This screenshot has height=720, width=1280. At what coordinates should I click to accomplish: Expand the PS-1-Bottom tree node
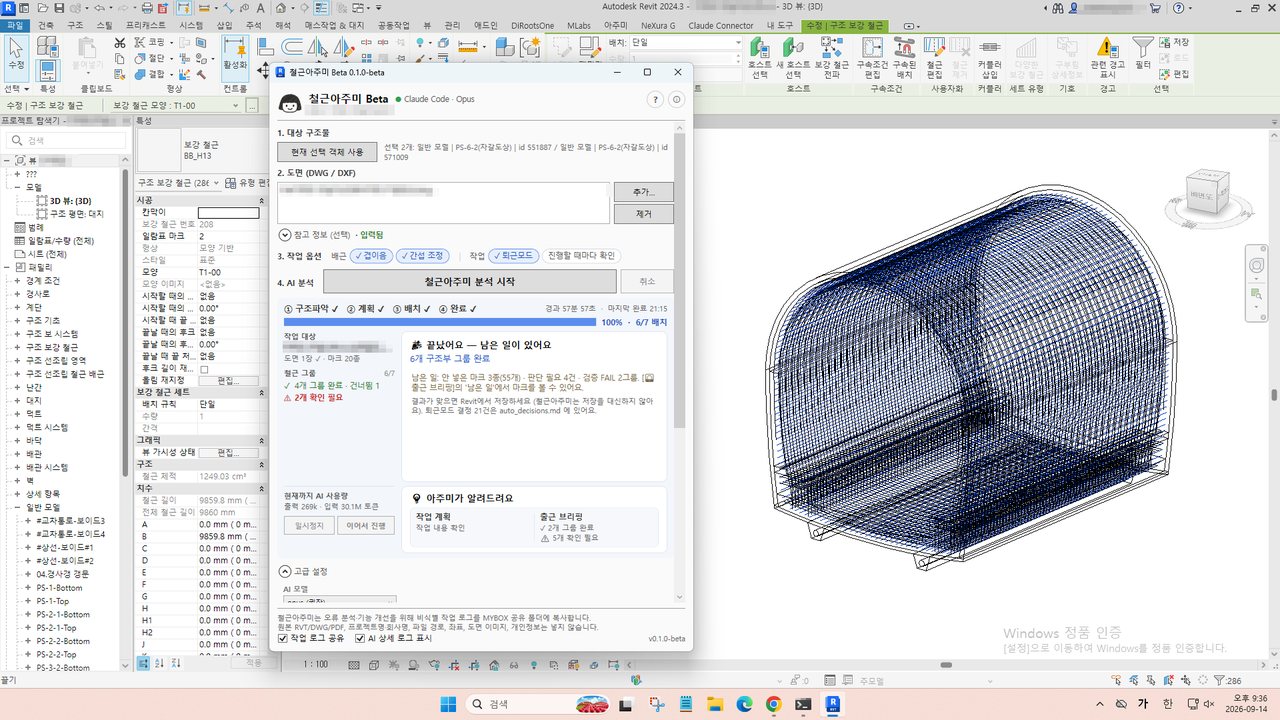pos(29,587)
